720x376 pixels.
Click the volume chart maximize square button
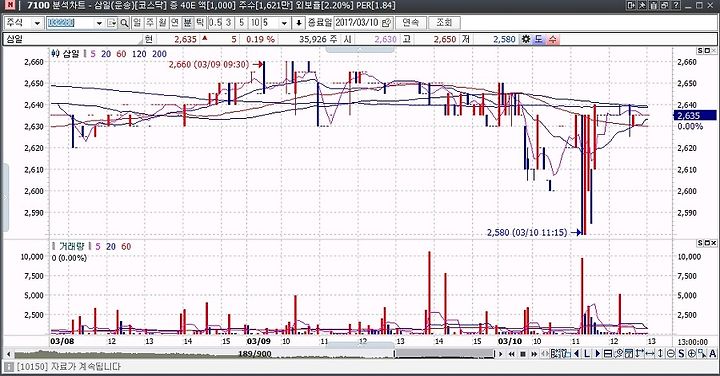click(x=707, y=243)
